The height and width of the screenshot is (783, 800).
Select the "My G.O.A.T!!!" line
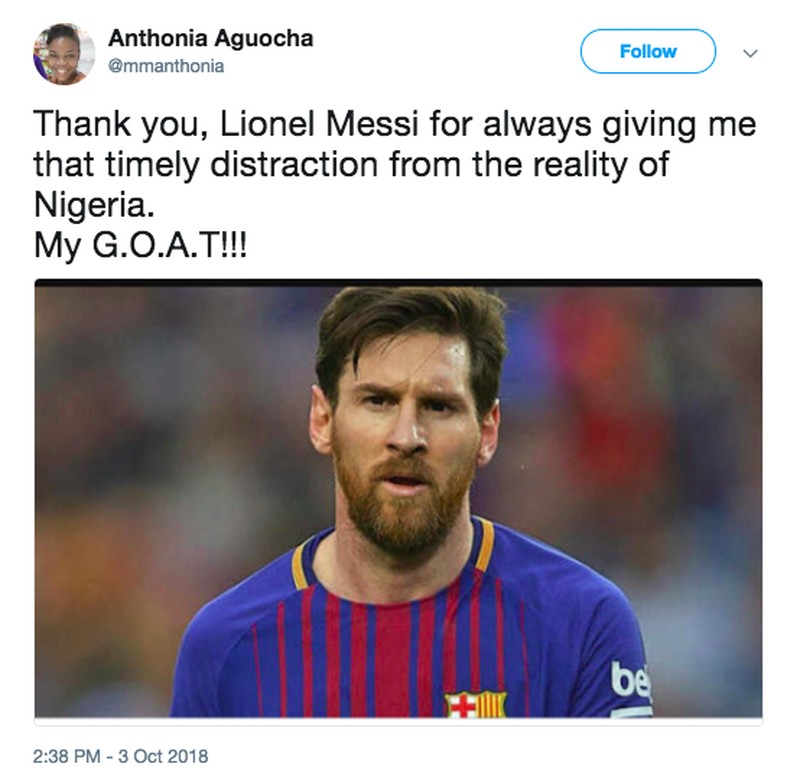coord(139,244)
